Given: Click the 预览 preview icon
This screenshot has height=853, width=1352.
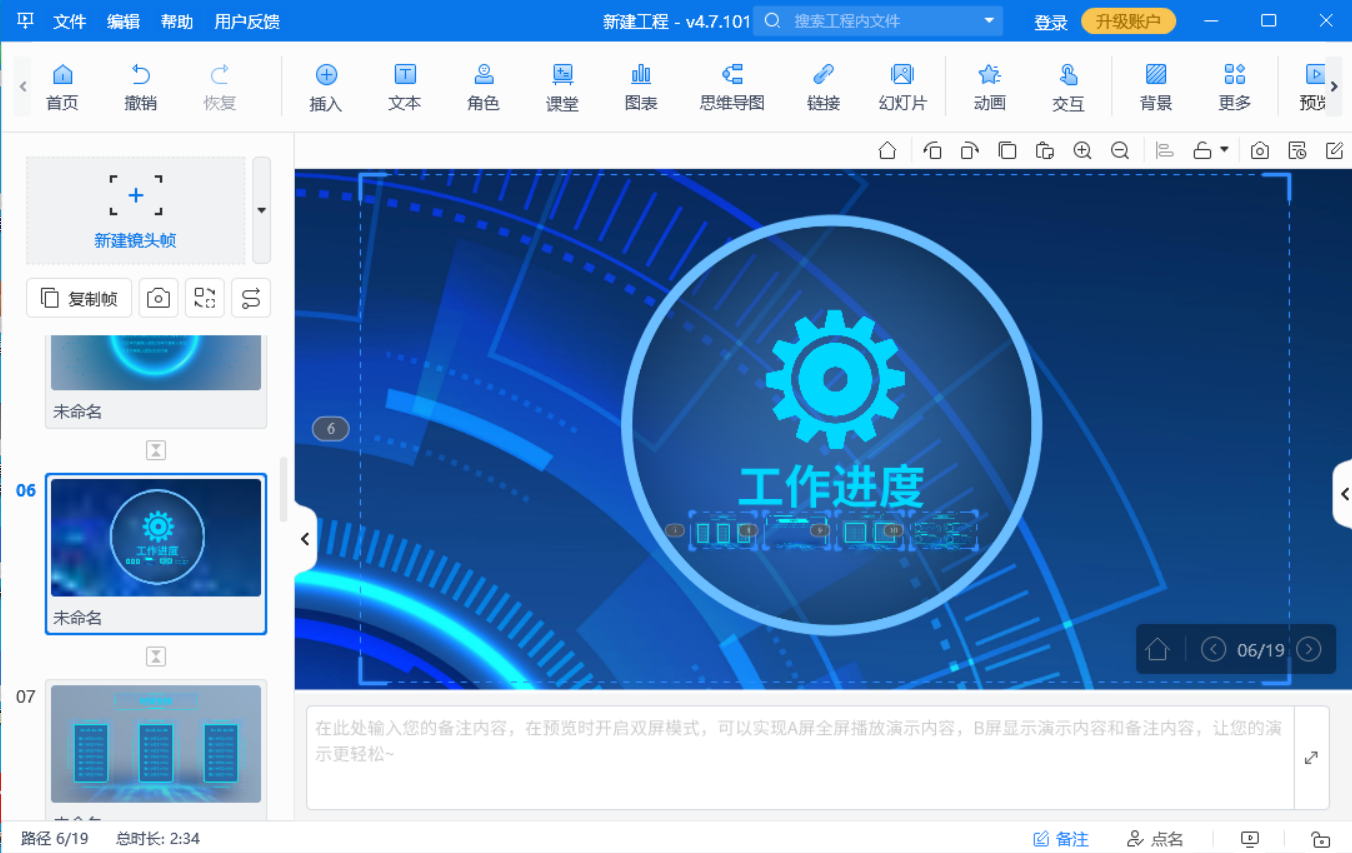Looking at the screenshot, I should [1313, 86].
